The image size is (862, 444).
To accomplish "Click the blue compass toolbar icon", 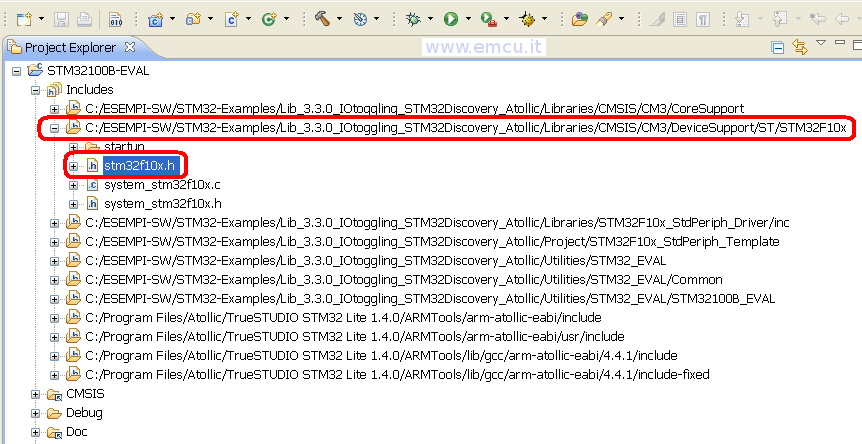I will pyautogui.click(x=360, y=19).
